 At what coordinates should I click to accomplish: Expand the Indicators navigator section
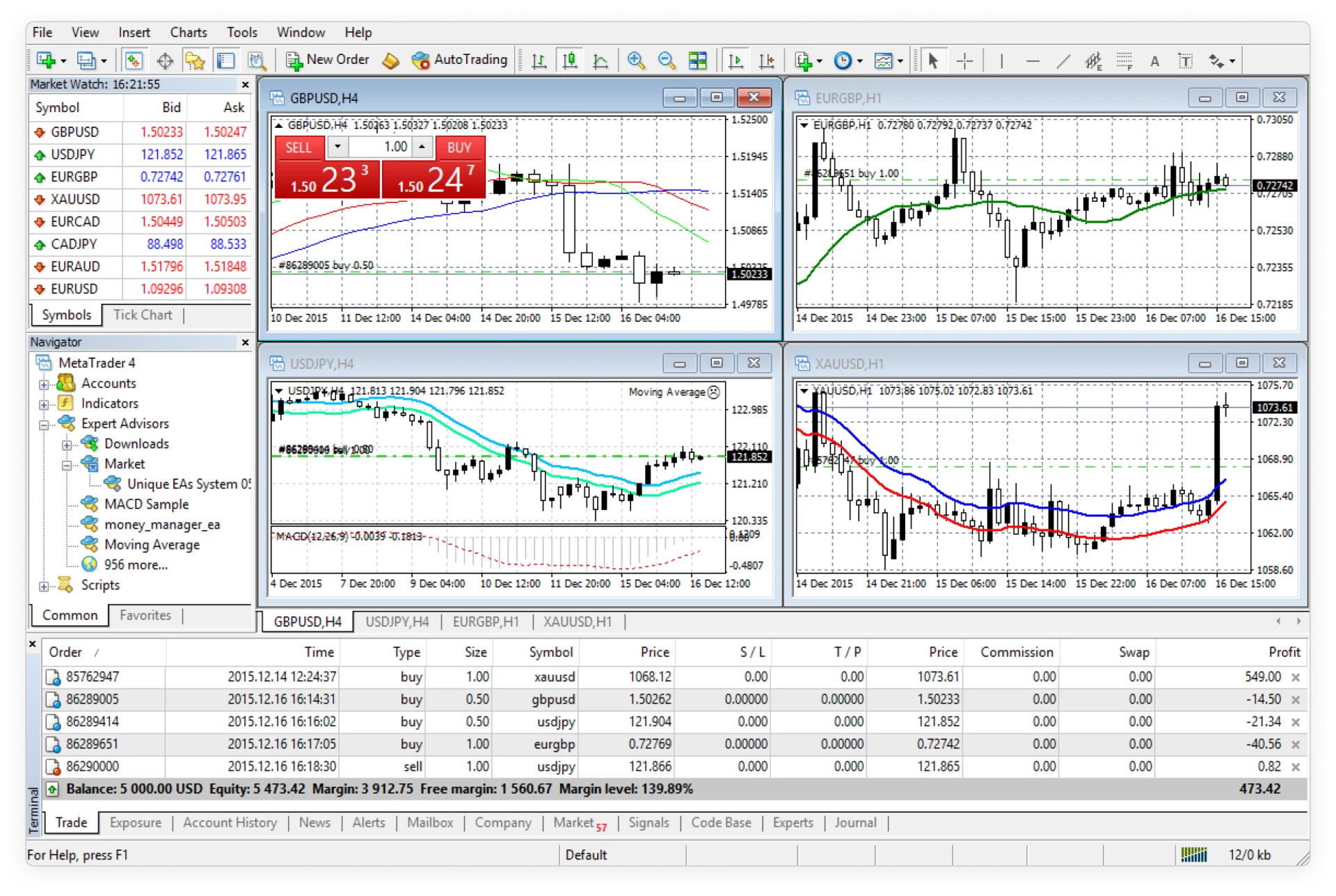click(x=46, y=404)
